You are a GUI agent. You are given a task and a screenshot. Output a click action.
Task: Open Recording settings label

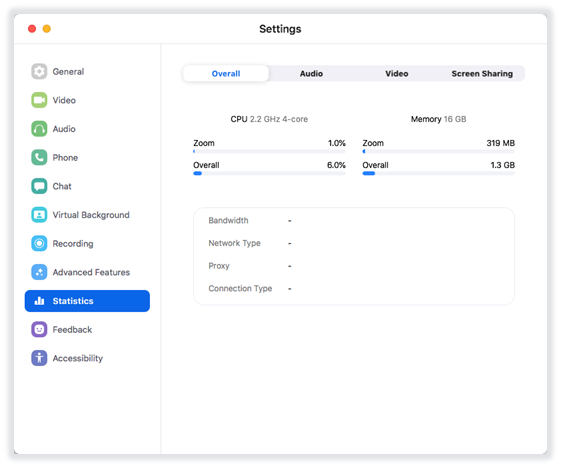pyautogui.click(x=73, y=244)
